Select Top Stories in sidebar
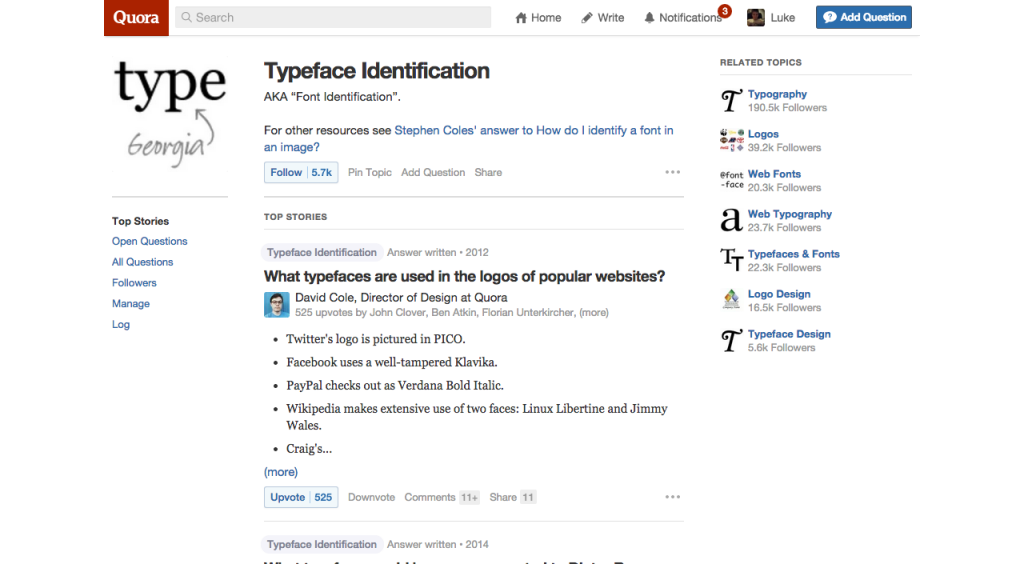The image size is (1024, 564). pos(140,221)
